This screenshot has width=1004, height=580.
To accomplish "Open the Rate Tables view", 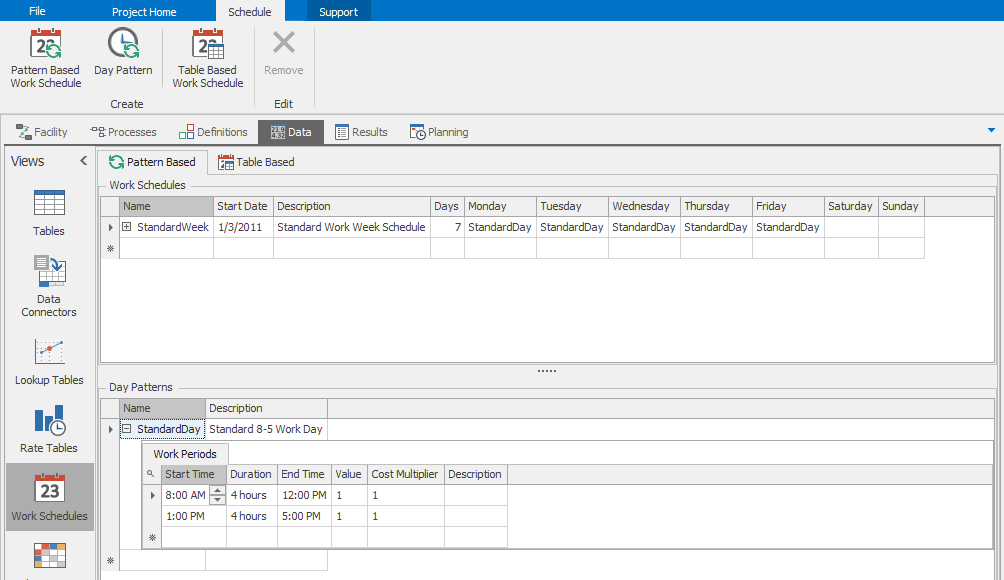I will coord(49,430).
